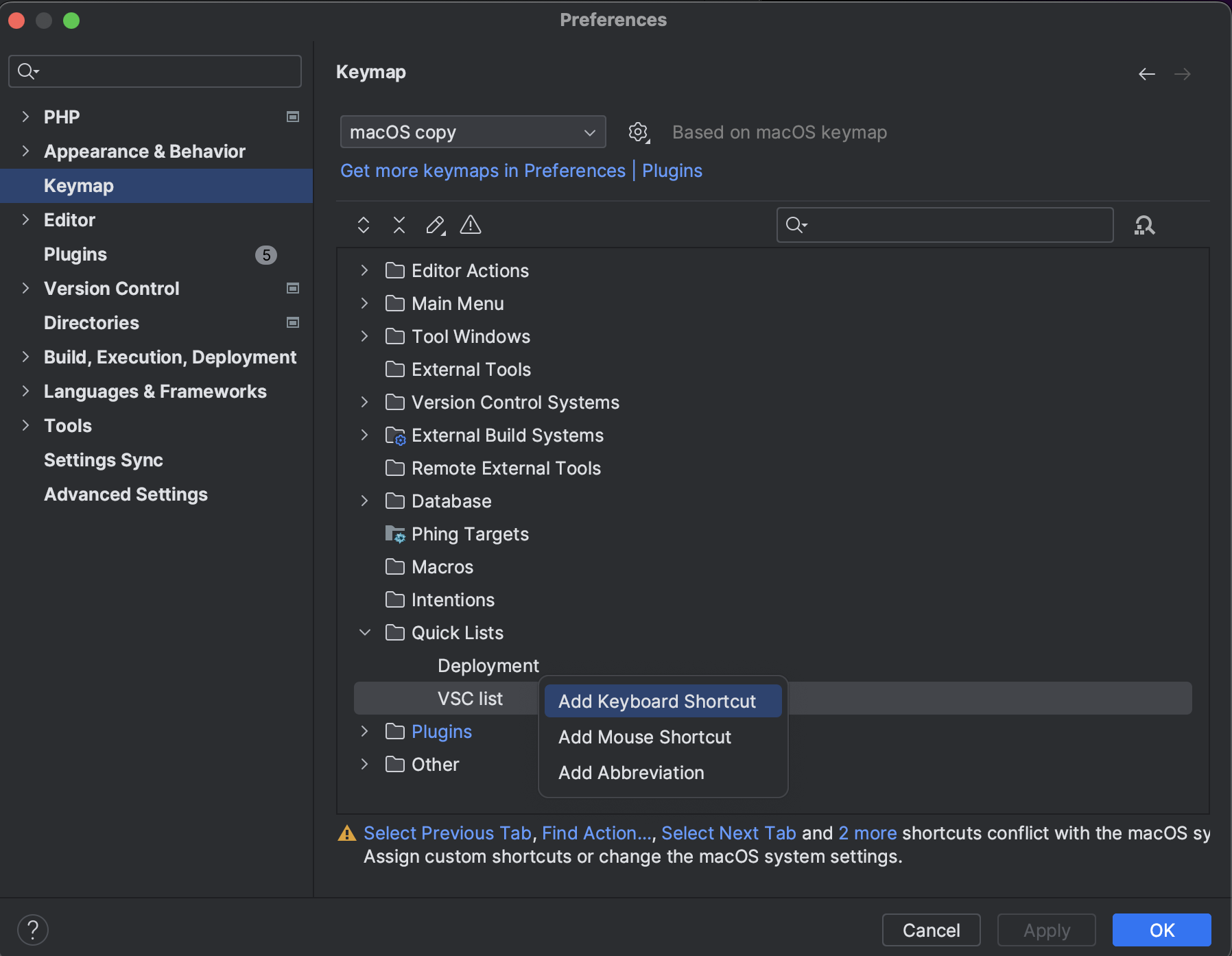
Task: Click the back navigation arrow
Action: tap(1147, 74)
